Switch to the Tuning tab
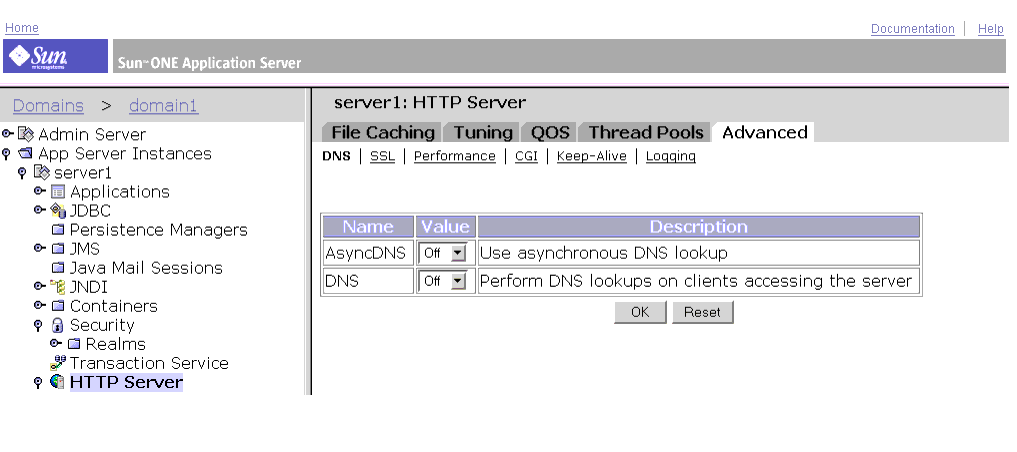 (x=483, y=132)
